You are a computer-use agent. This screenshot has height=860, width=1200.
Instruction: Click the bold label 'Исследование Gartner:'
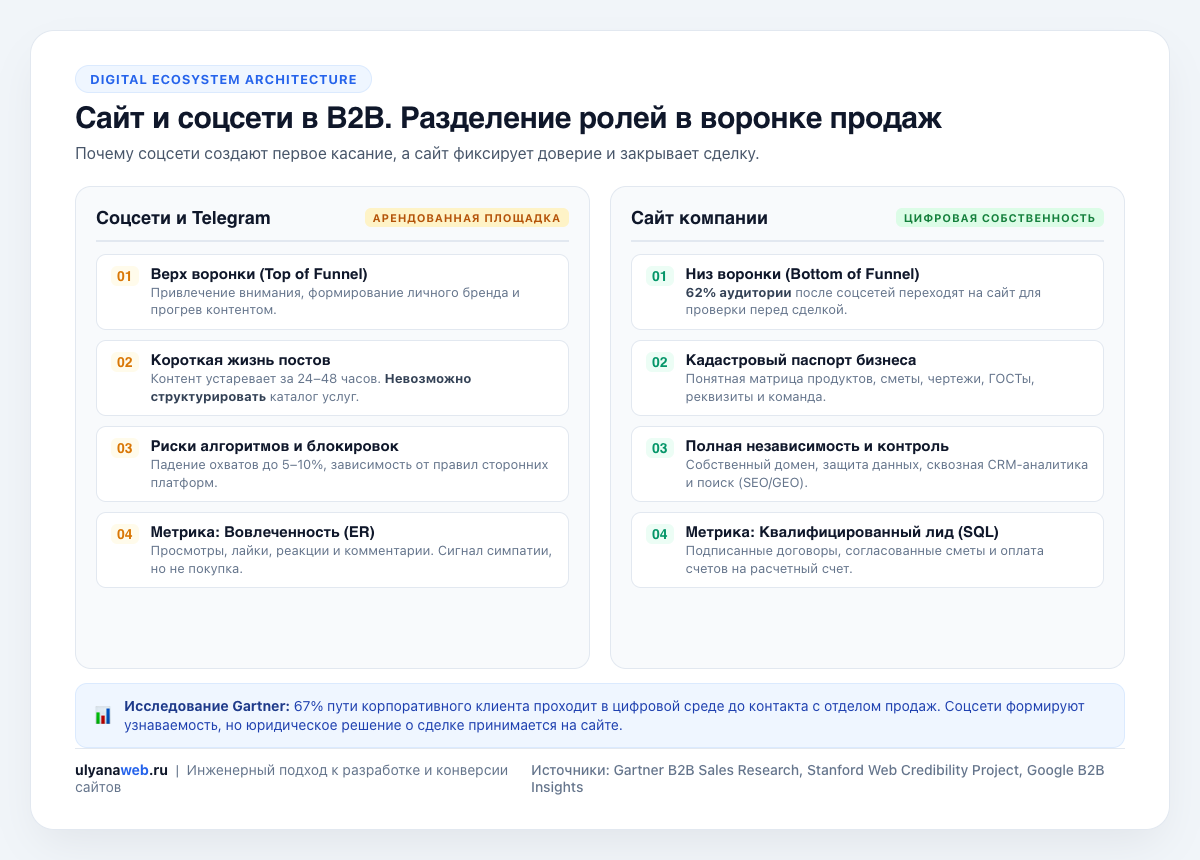click(x=207, y=706)
